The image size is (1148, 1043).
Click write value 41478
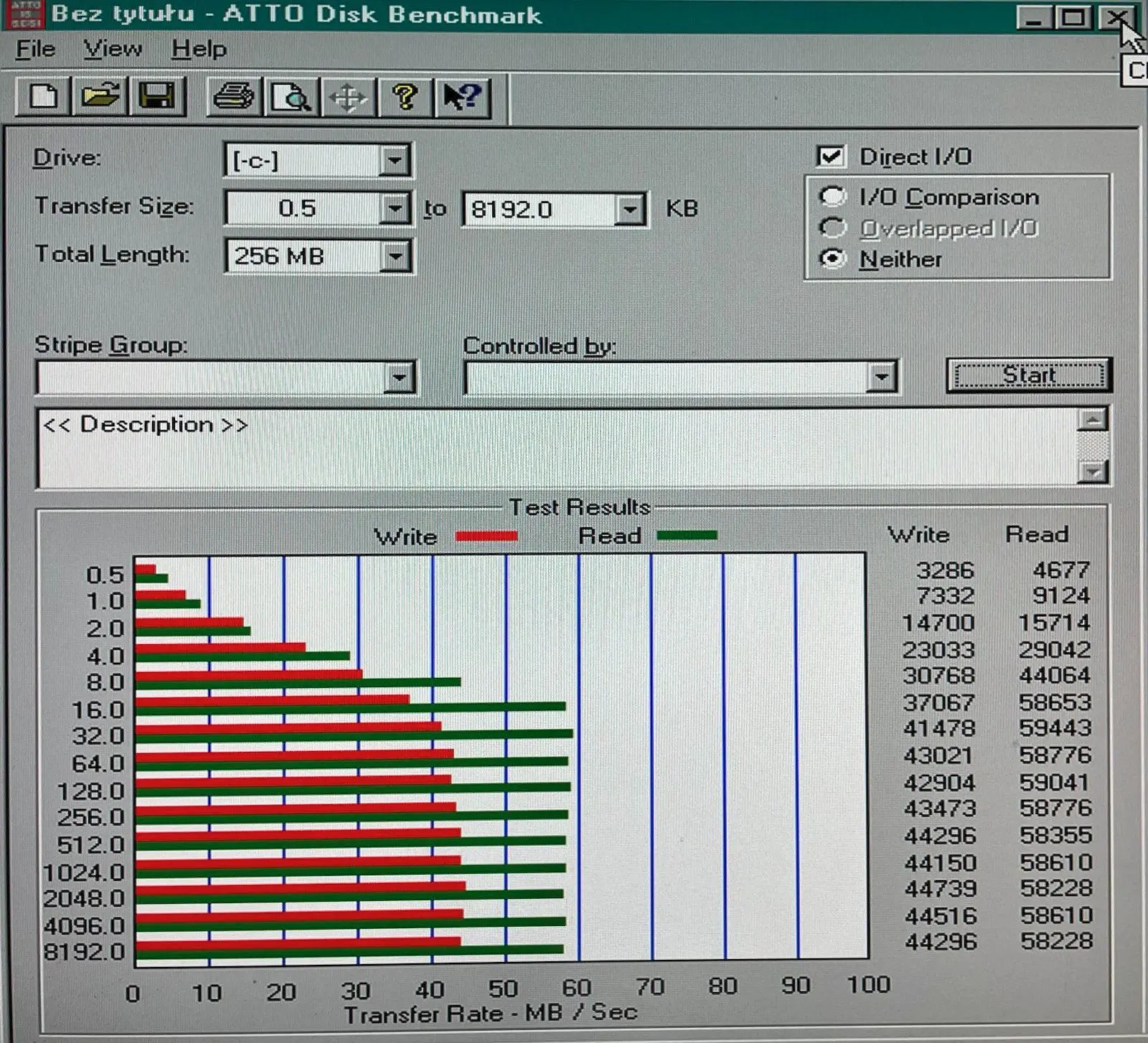click(x=939, y=729)
